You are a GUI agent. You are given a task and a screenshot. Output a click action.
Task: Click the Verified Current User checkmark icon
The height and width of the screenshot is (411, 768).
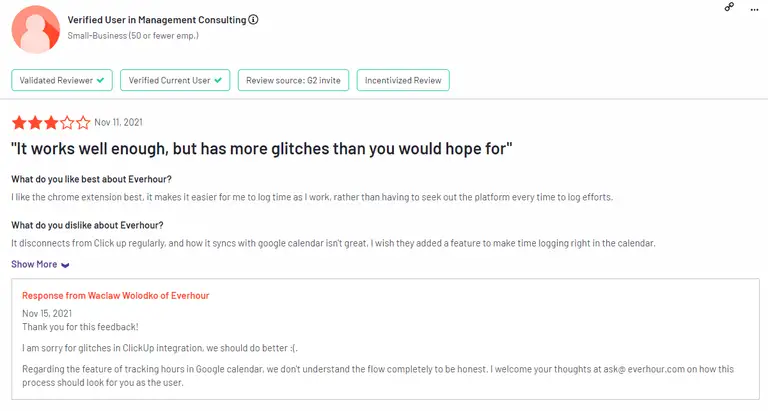pyautogui.click(x=217, y=79)
